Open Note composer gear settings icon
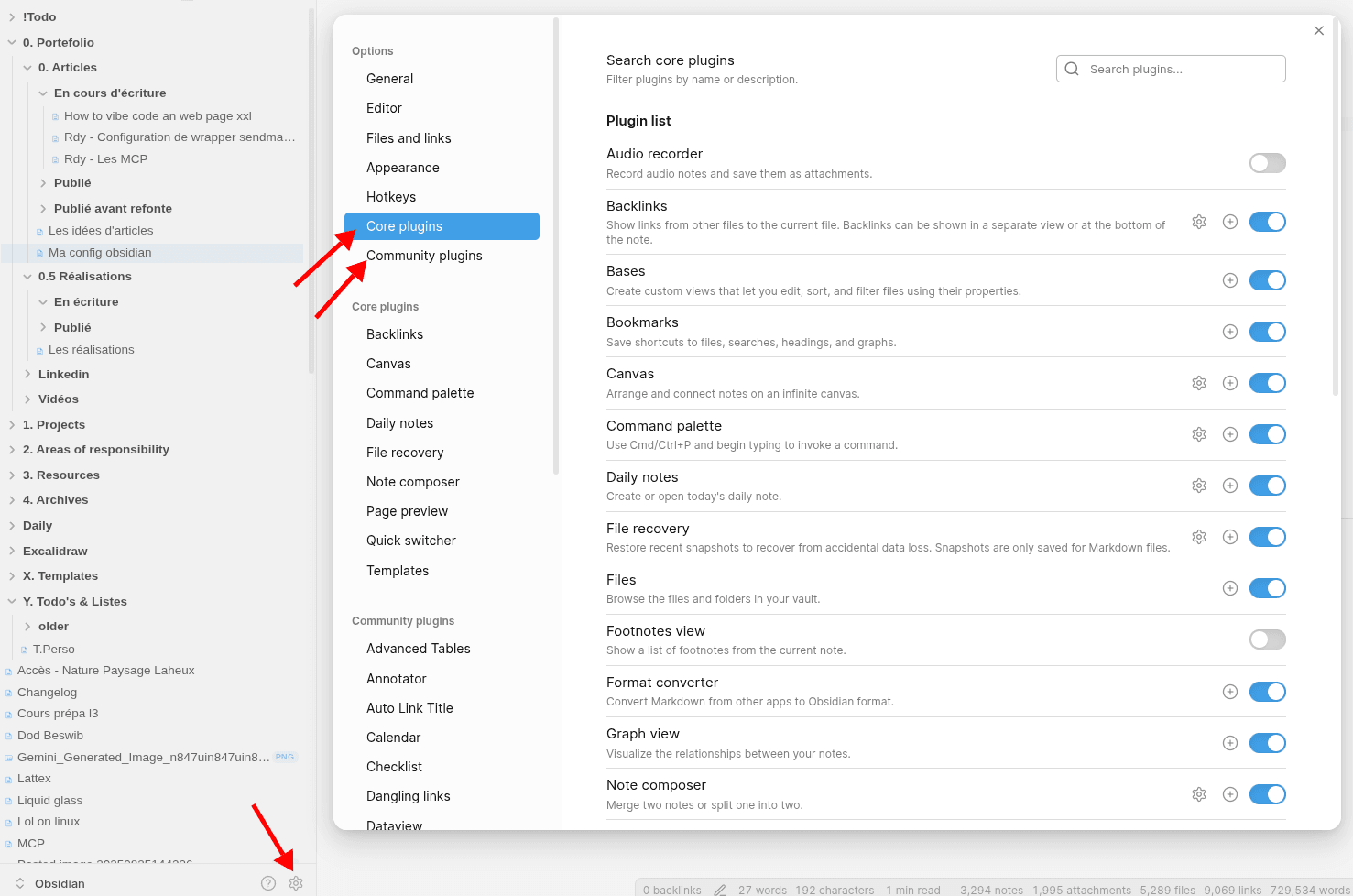Viewport: 1353px width, 896px height. pos(1198,794)
